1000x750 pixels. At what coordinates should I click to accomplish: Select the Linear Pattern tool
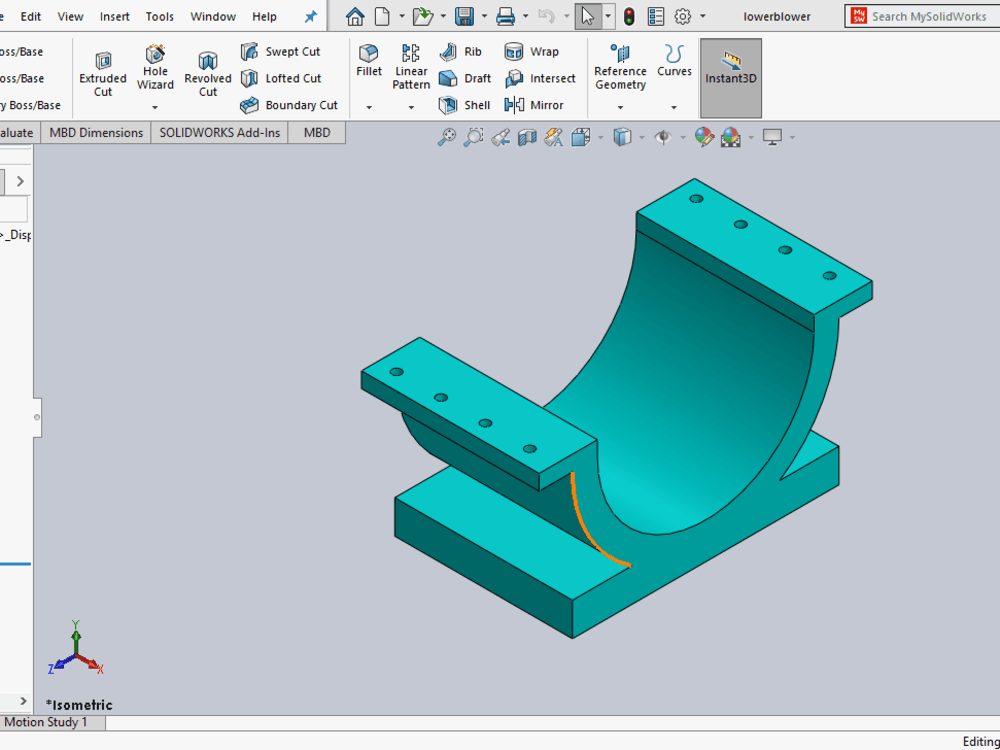pyautogui.click(x=411, y=68)
